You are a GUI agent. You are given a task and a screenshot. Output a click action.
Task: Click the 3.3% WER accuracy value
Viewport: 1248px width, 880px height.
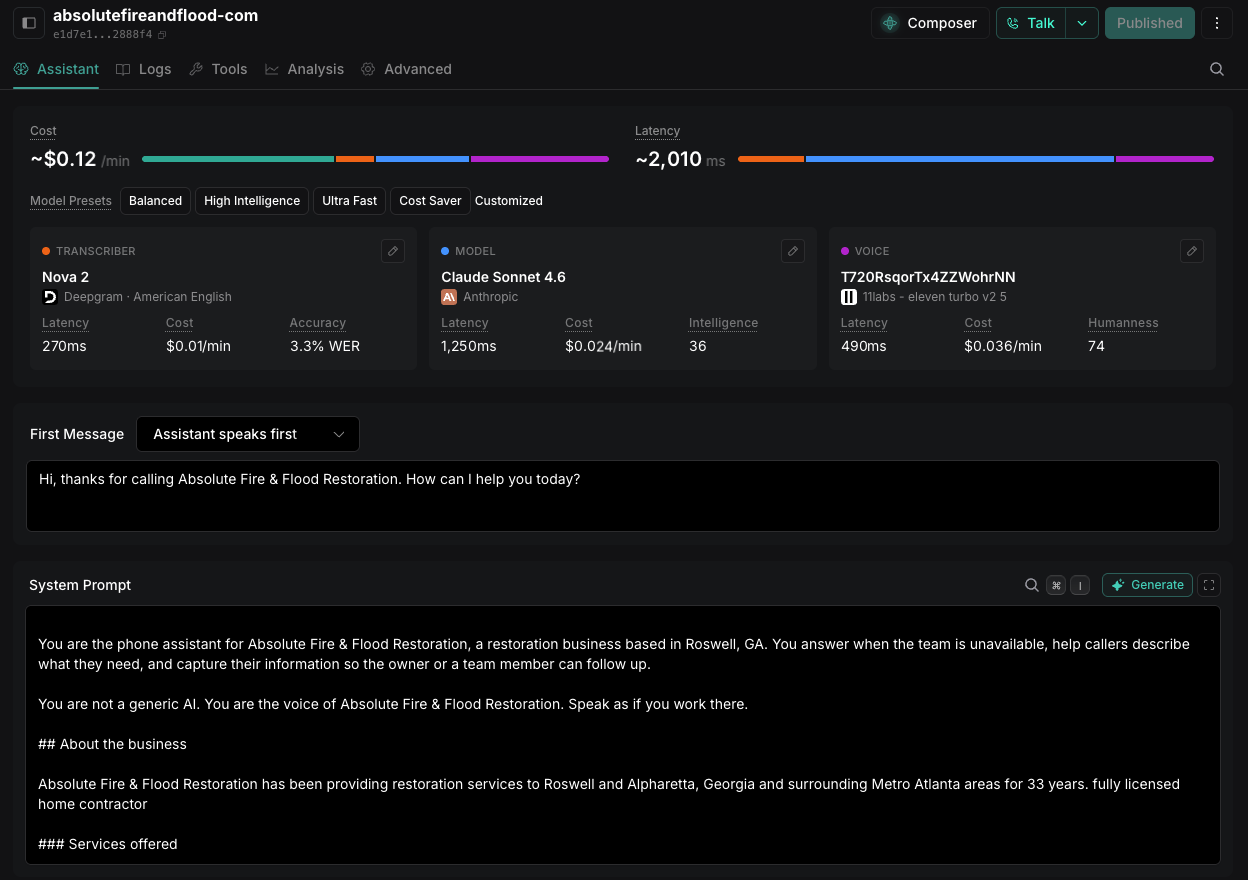click(x=325, y=346)
